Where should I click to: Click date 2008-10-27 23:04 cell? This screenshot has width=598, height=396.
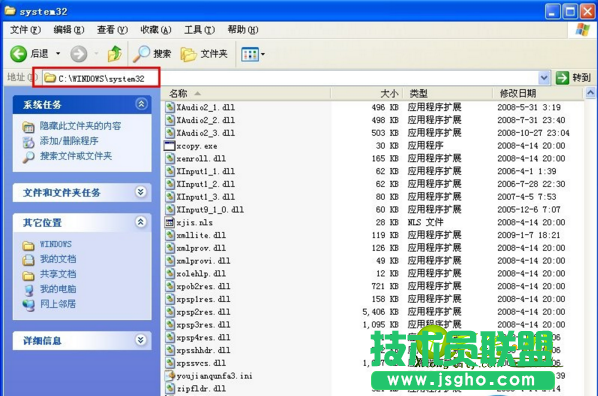coord(533,133)
